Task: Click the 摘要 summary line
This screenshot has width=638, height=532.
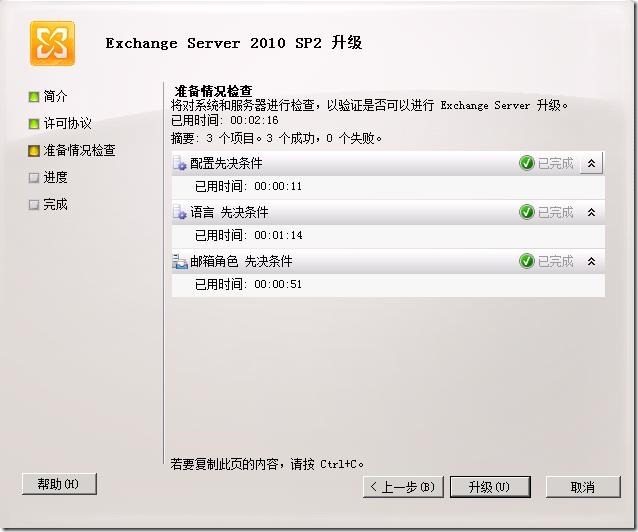Action: pos(277,138)
